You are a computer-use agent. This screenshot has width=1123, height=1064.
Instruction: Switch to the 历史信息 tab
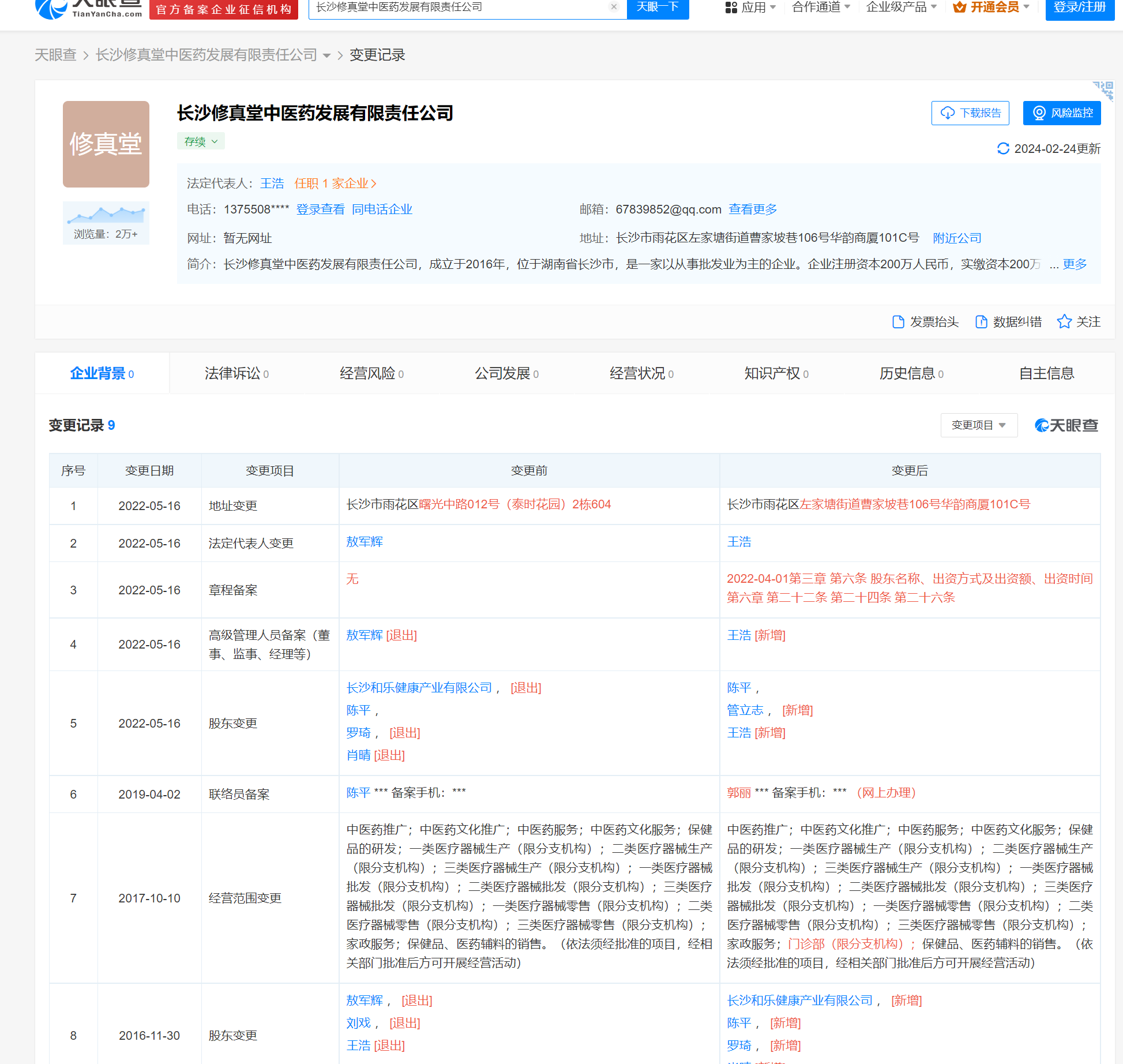[x=907, y=373]
